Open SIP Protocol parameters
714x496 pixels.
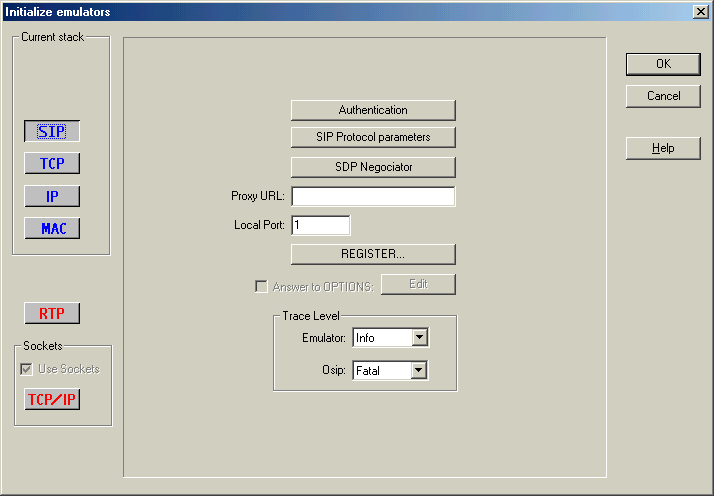click(x=373, y=137)
